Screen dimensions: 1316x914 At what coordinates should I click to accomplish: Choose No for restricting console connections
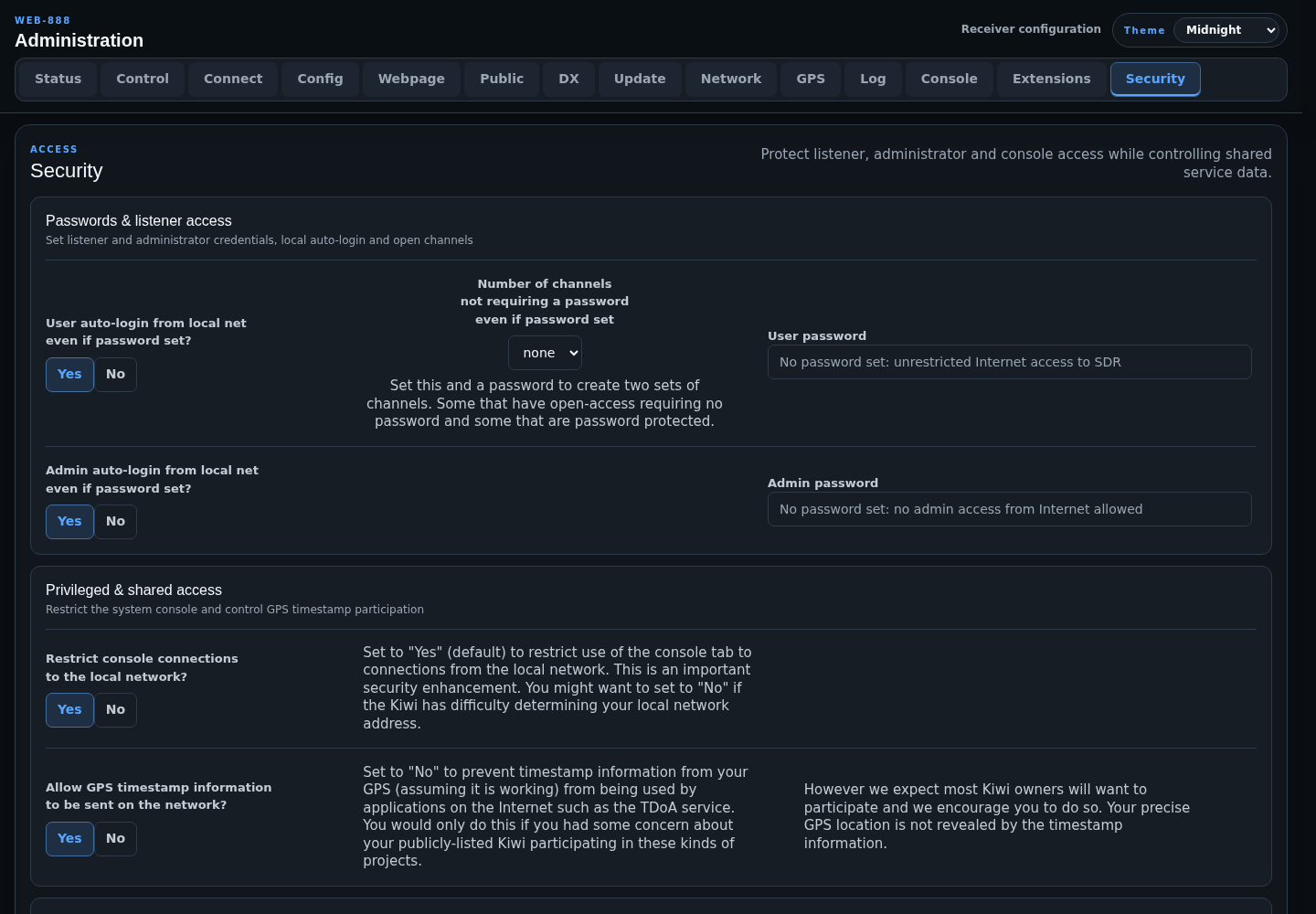pos(115,709)
